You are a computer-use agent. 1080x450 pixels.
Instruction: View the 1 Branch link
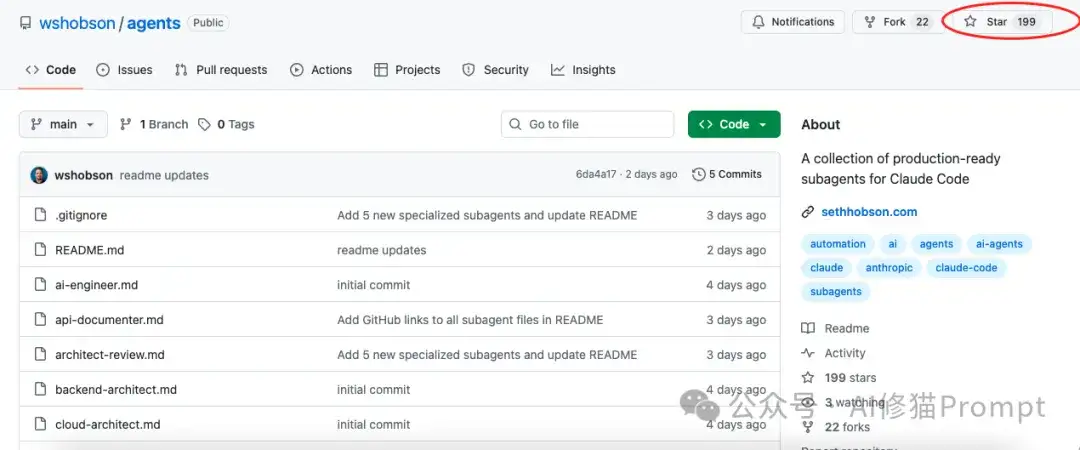click(154, 124)
